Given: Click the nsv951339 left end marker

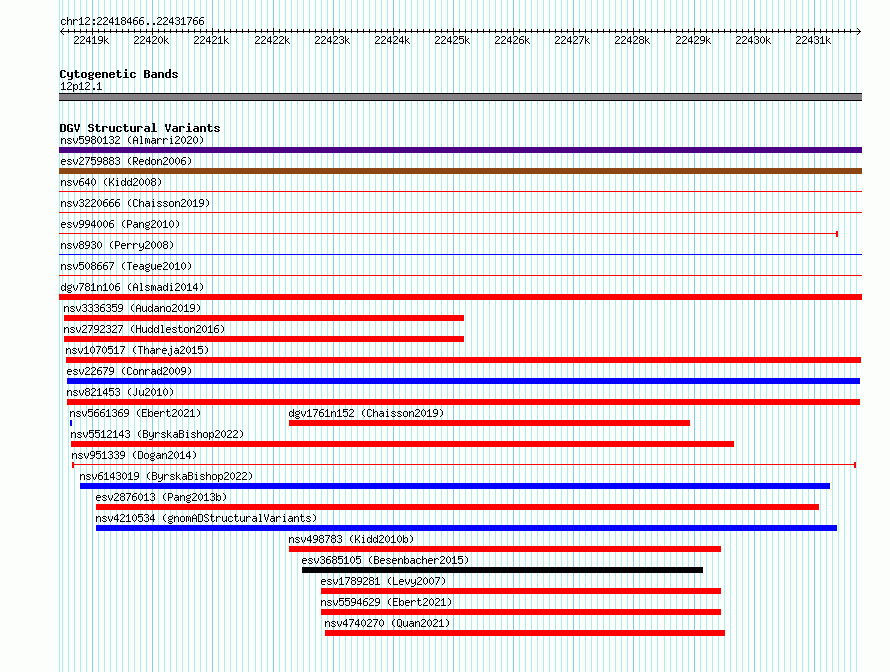Looking at the screenshot, I should click(73, 465).
